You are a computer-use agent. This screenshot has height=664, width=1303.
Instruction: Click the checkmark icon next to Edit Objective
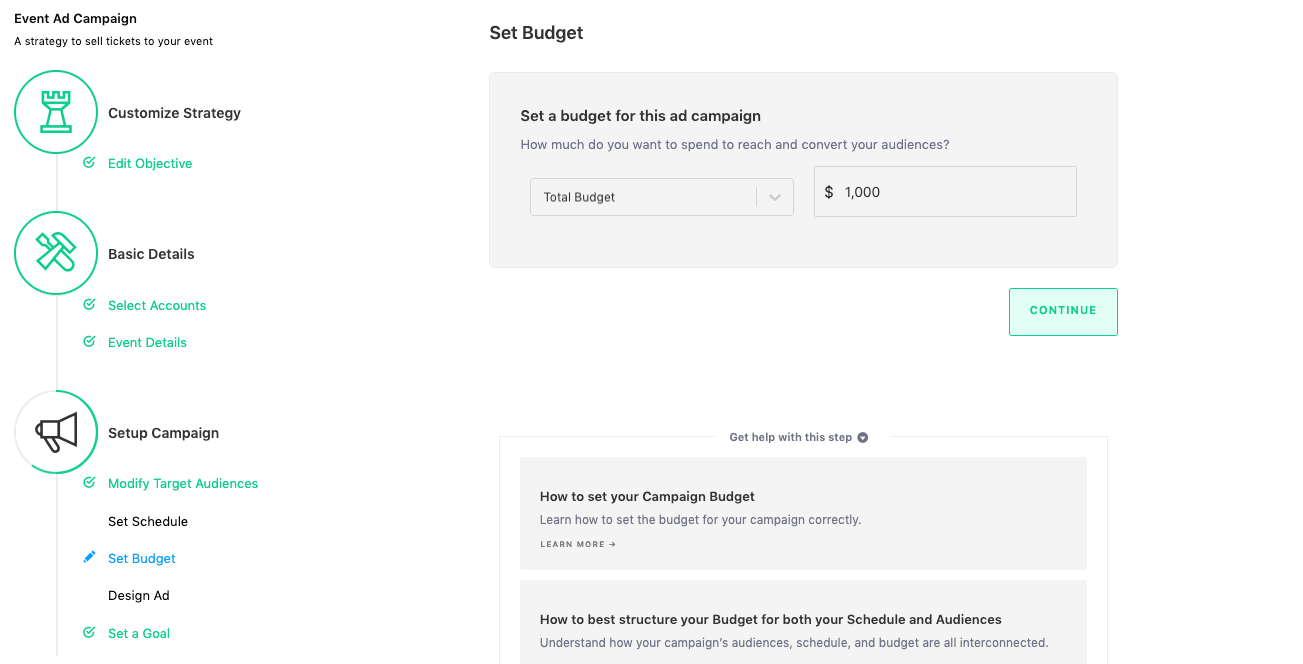[89, 163]
